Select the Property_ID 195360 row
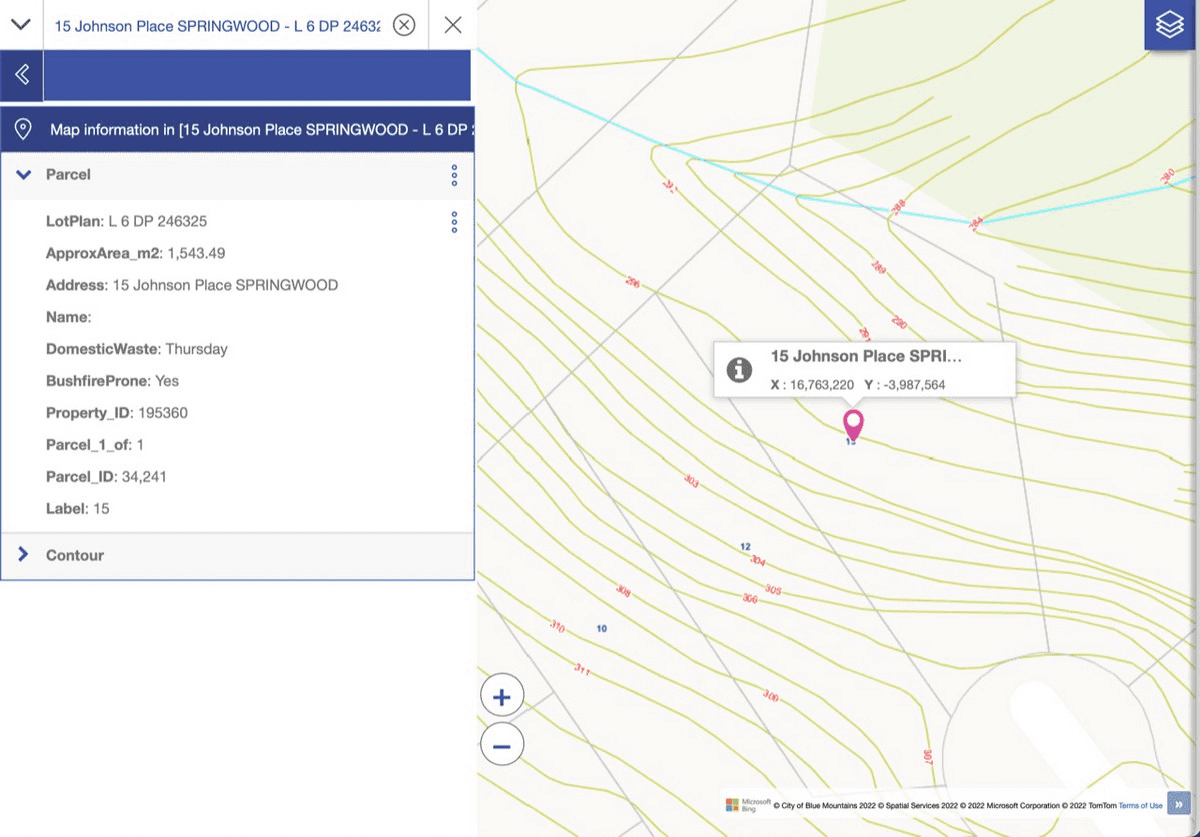Viewport: 1200px width, 837px height. click(x=117, y=413)
